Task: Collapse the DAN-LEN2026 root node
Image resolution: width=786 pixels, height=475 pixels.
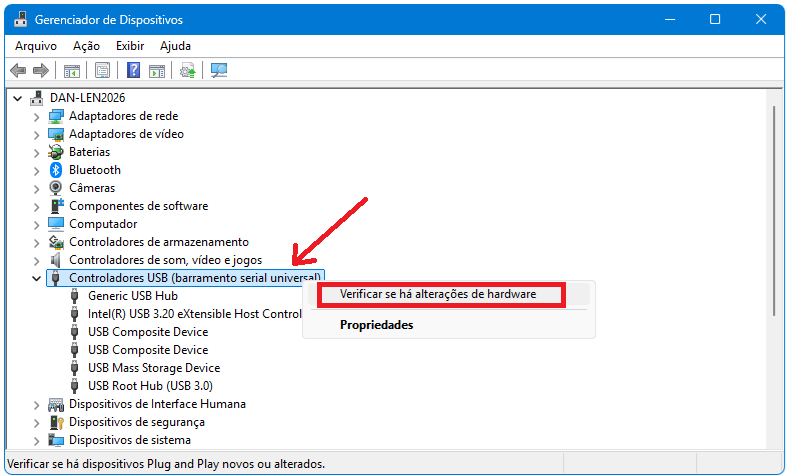Action: tap(18, 98)
